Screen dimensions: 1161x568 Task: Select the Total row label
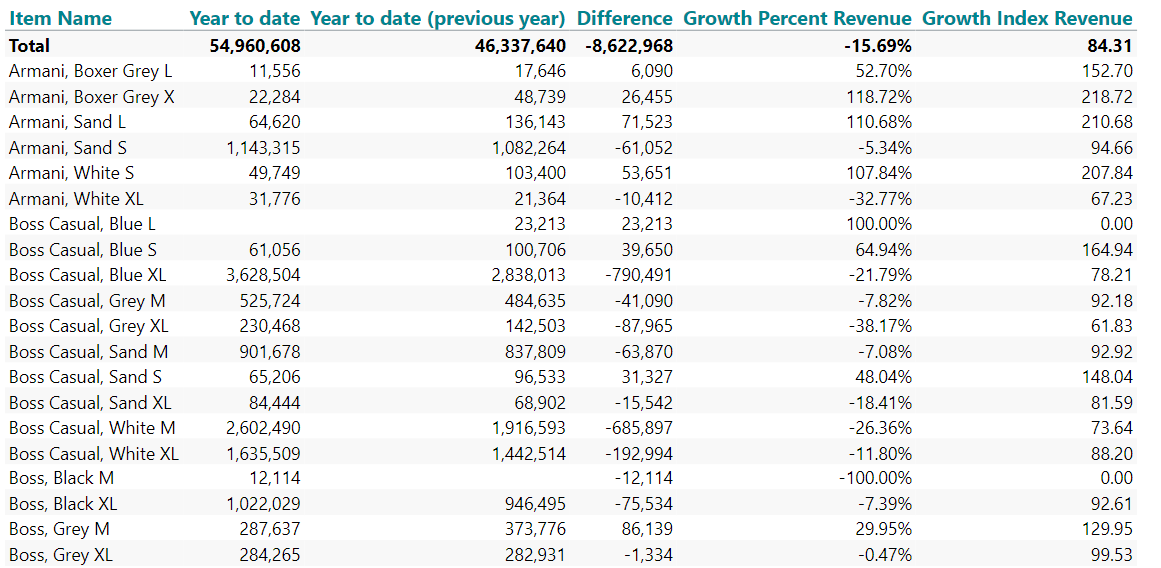tap(30, 46)
